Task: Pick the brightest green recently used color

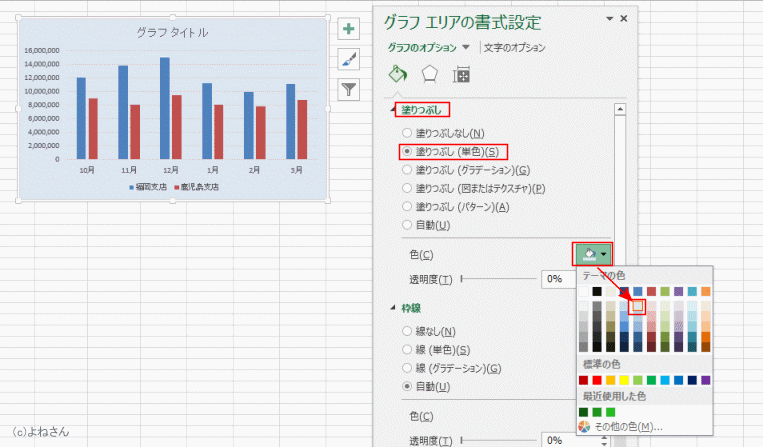Action: (611, 412)
